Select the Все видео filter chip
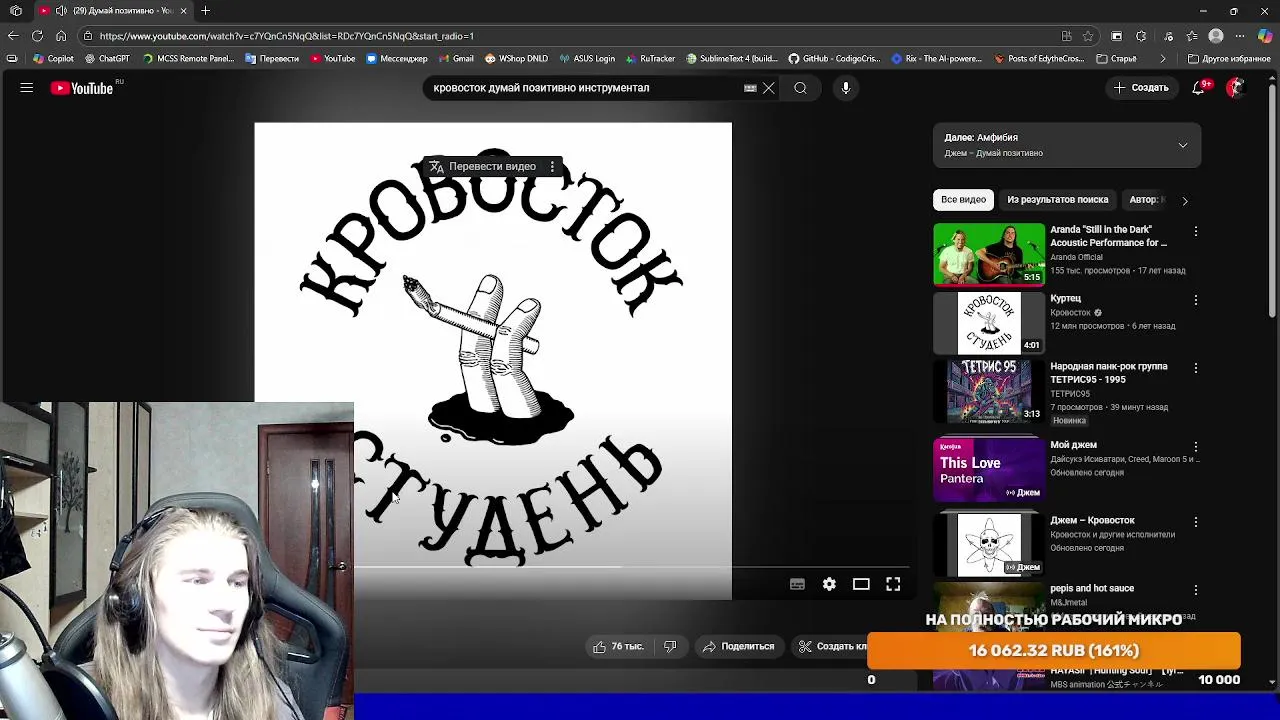The width and height of the screenshot is (1280, 720). (x=963, y=200)
